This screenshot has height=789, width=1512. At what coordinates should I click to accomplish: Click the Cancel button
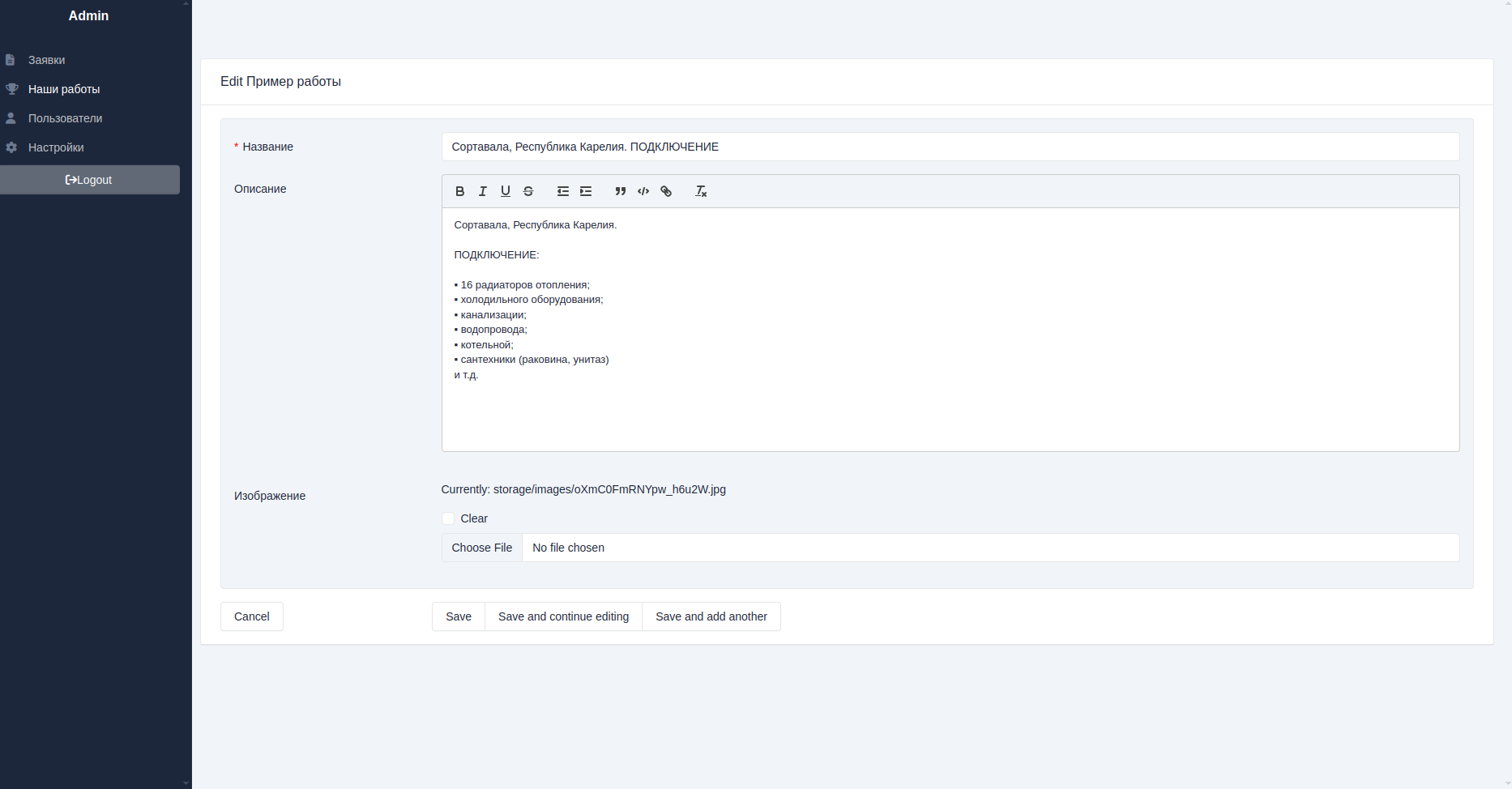[x=251, y=616]
